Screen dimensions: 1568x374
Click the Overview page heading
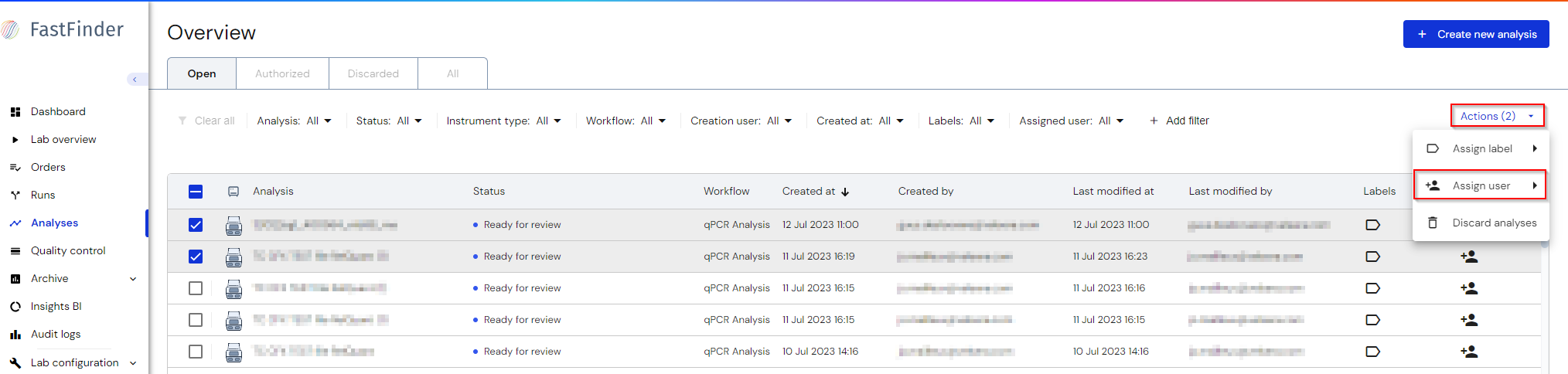pos(211,32)
